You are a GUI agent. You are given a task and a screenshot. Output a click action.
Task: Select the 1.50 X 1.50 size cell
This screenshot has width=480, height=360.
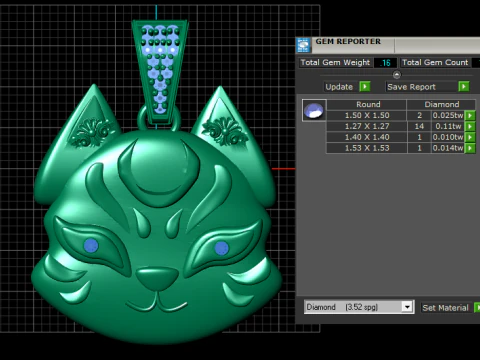pyautogui.click(x=367, y=115)
